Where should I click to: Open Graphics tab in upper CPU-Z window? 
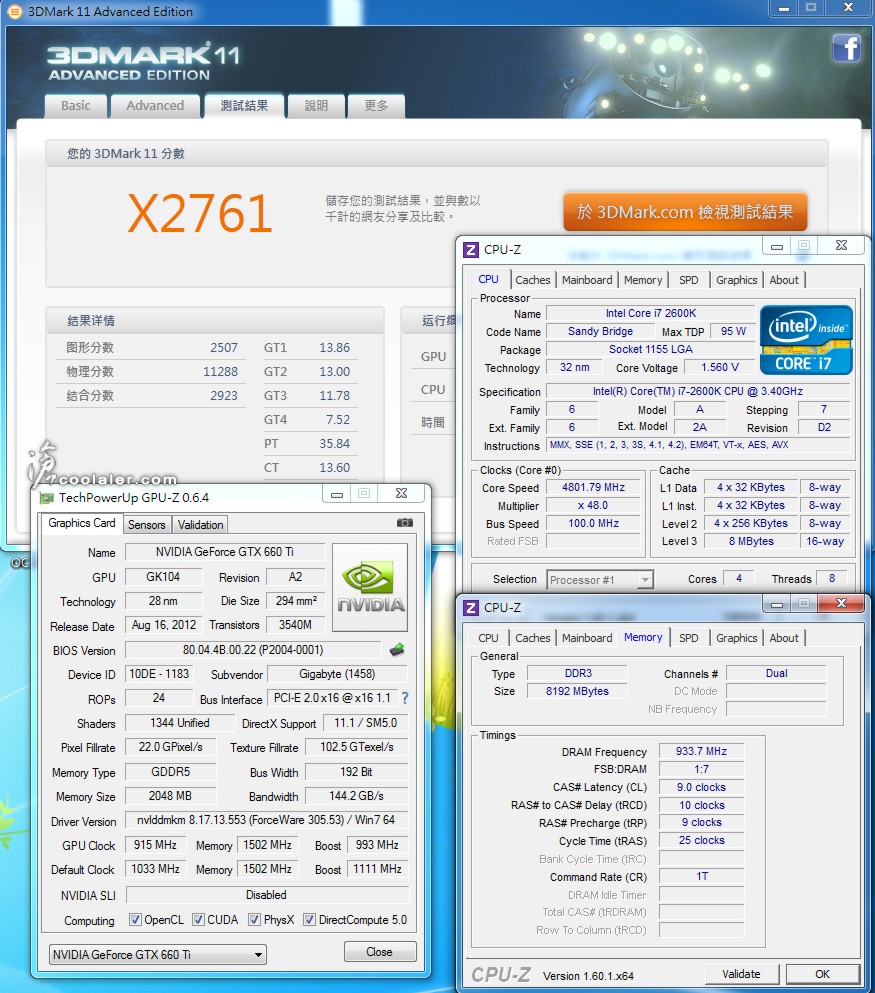(736, 280)
